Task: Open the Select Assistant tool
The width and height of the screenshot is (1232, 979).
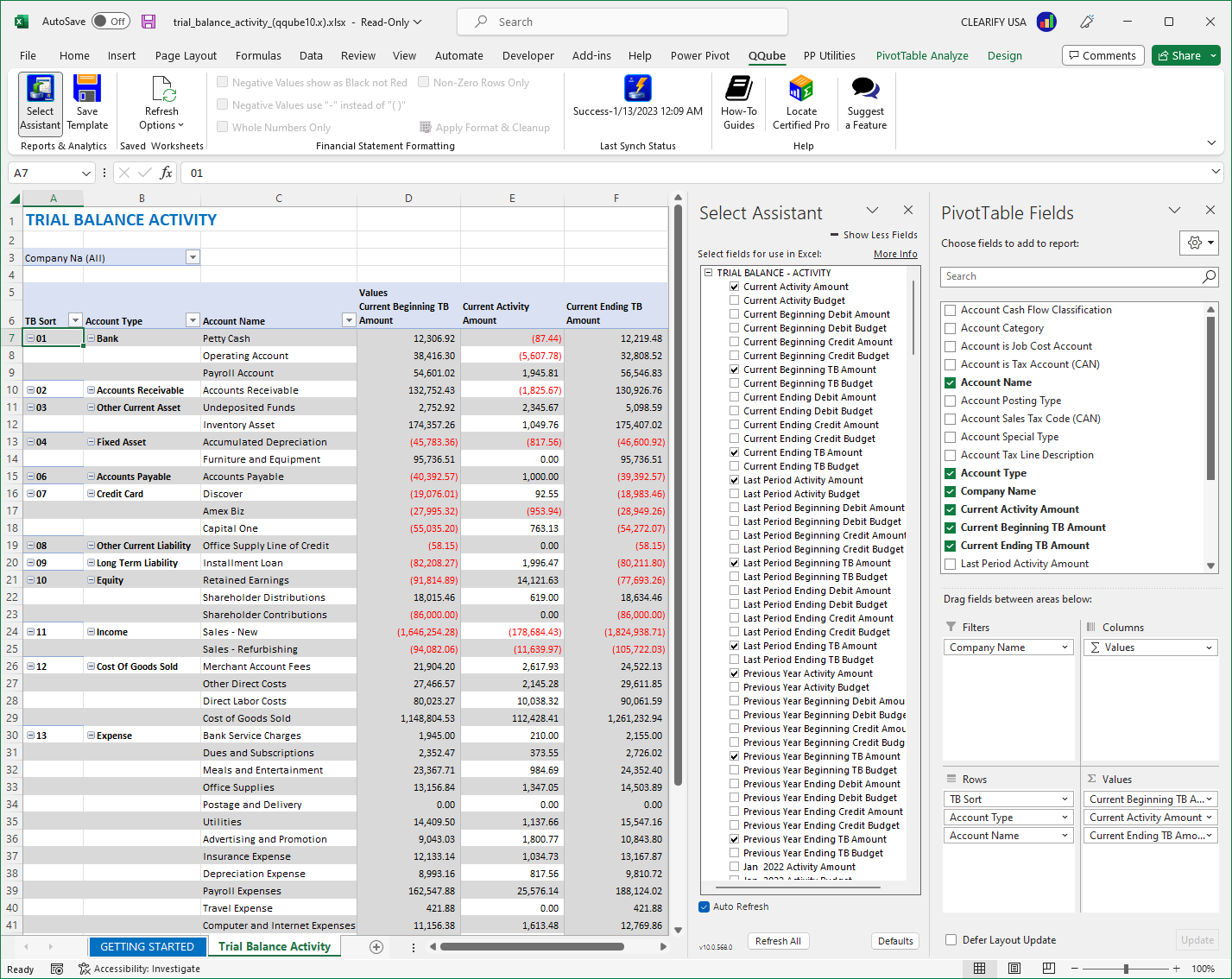Action: click(x=40, y=102)
